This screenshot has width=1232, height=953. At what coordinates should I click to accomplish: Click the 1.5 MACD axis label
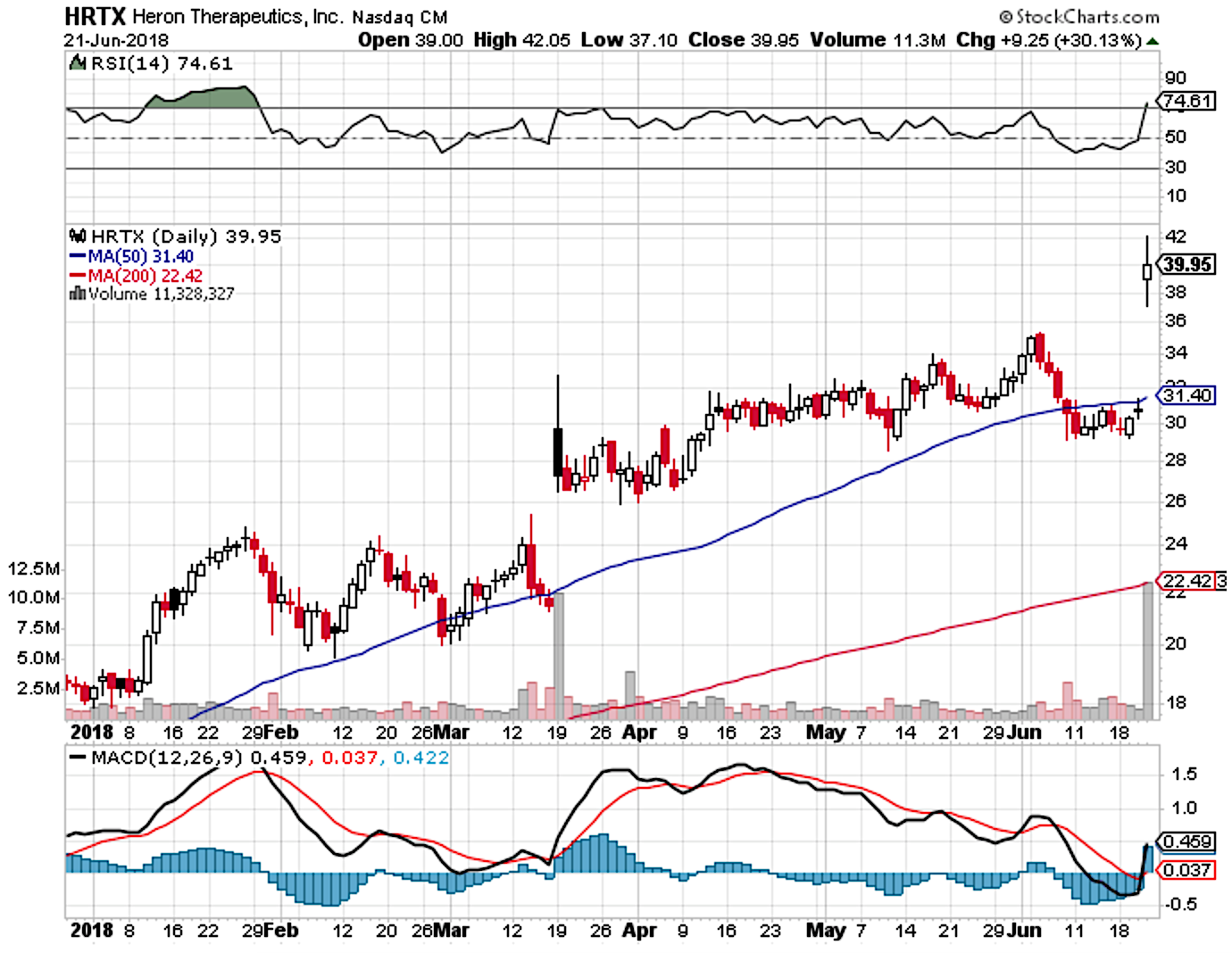[1184, 774]
